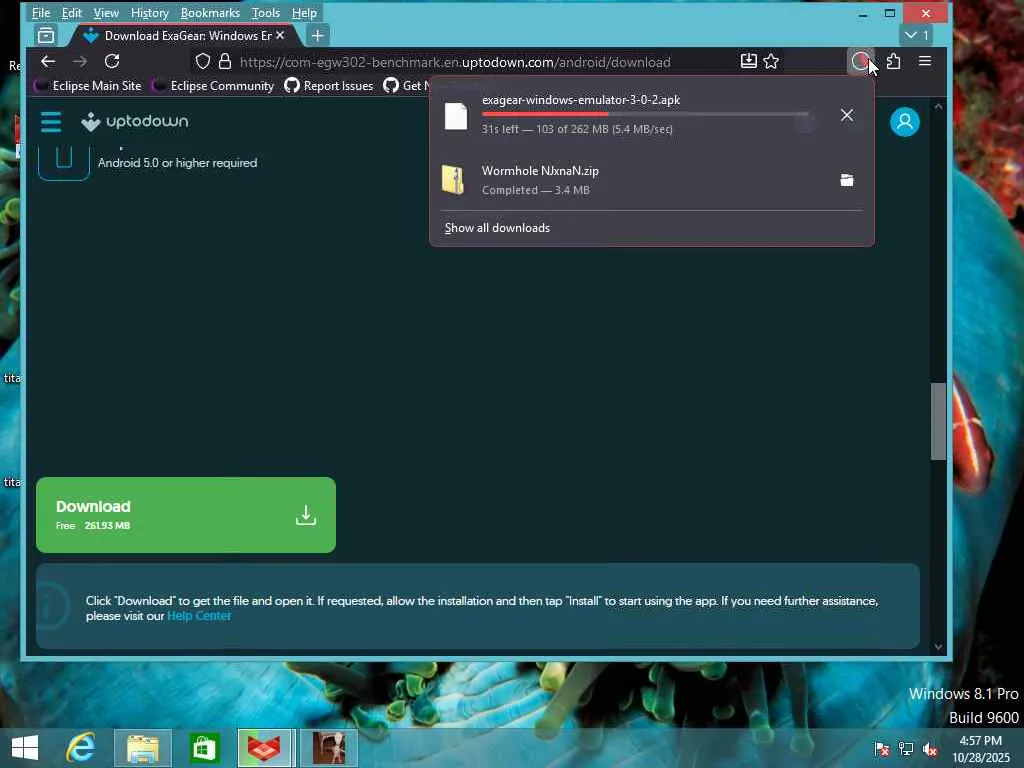Click the page vertical scrollbar thumb
This screenshot has width=1024, height=768.
[938, 422]
